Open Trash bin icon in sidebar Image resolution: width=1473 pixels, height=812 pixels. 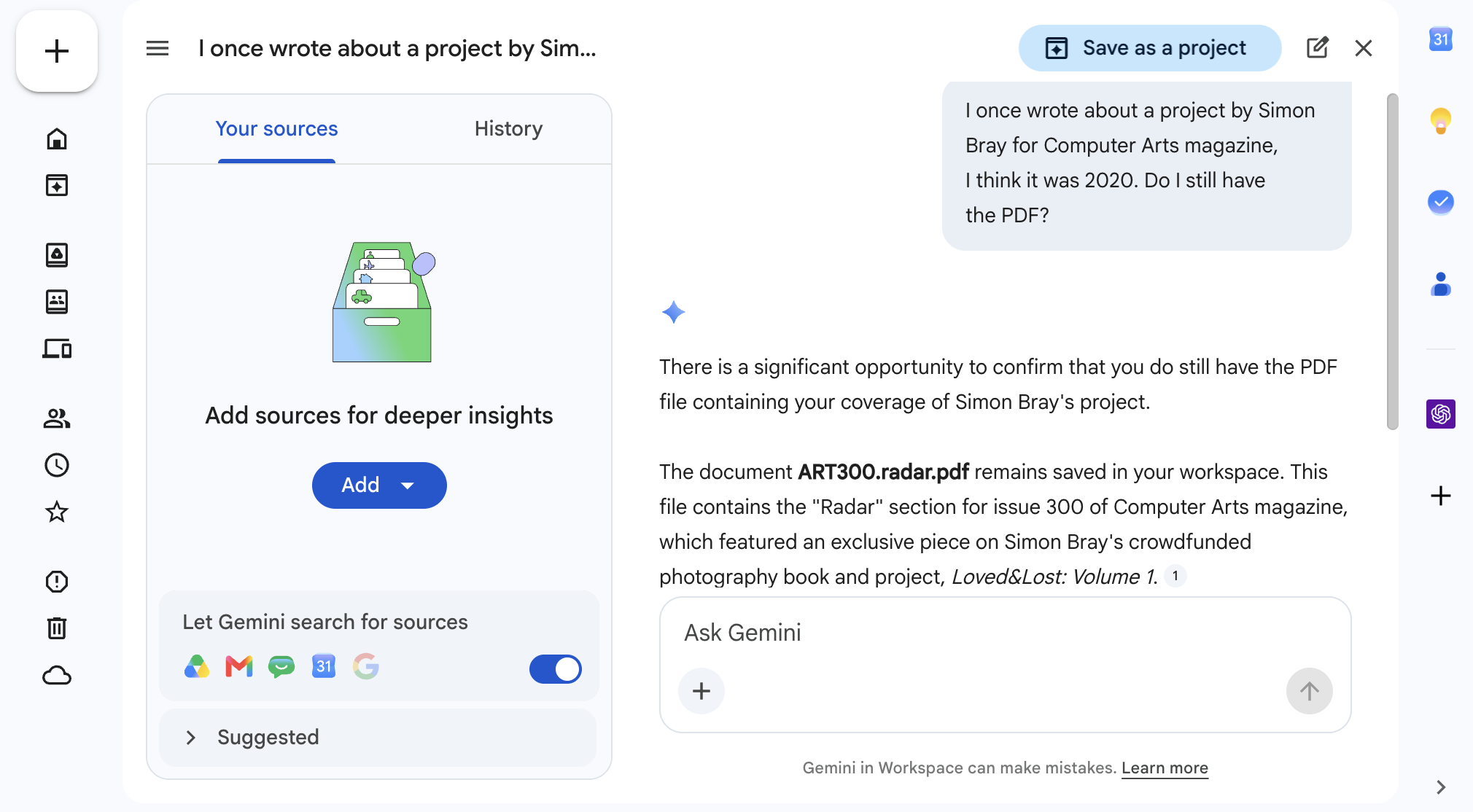[57, 628]
